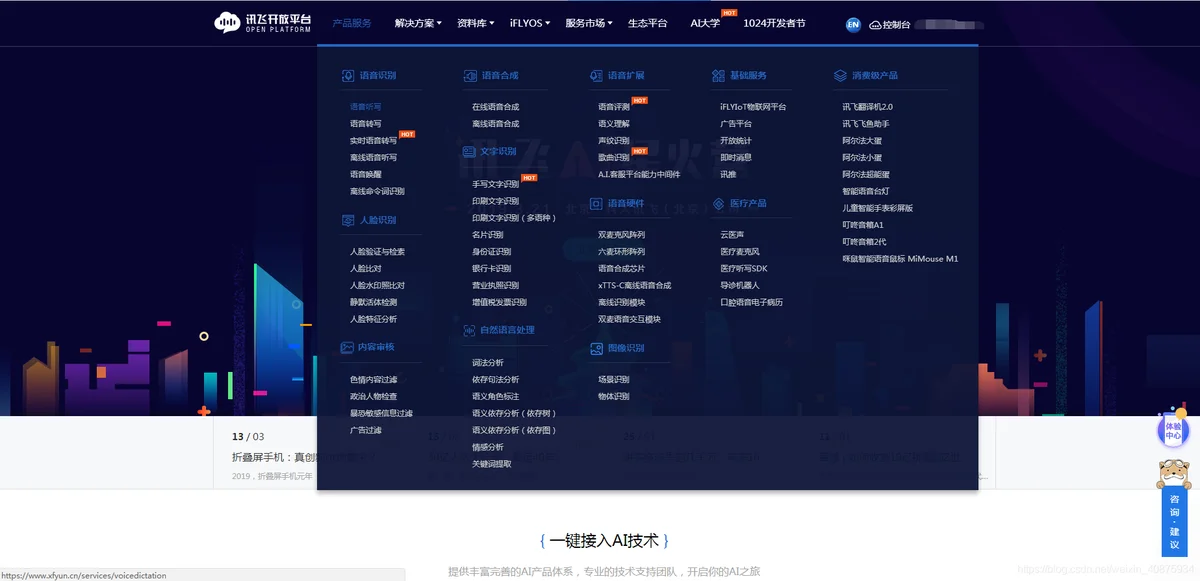Open 歌曲识别 link
The width and height of the screenshot is (1200, 581).
tap(614, 158)
